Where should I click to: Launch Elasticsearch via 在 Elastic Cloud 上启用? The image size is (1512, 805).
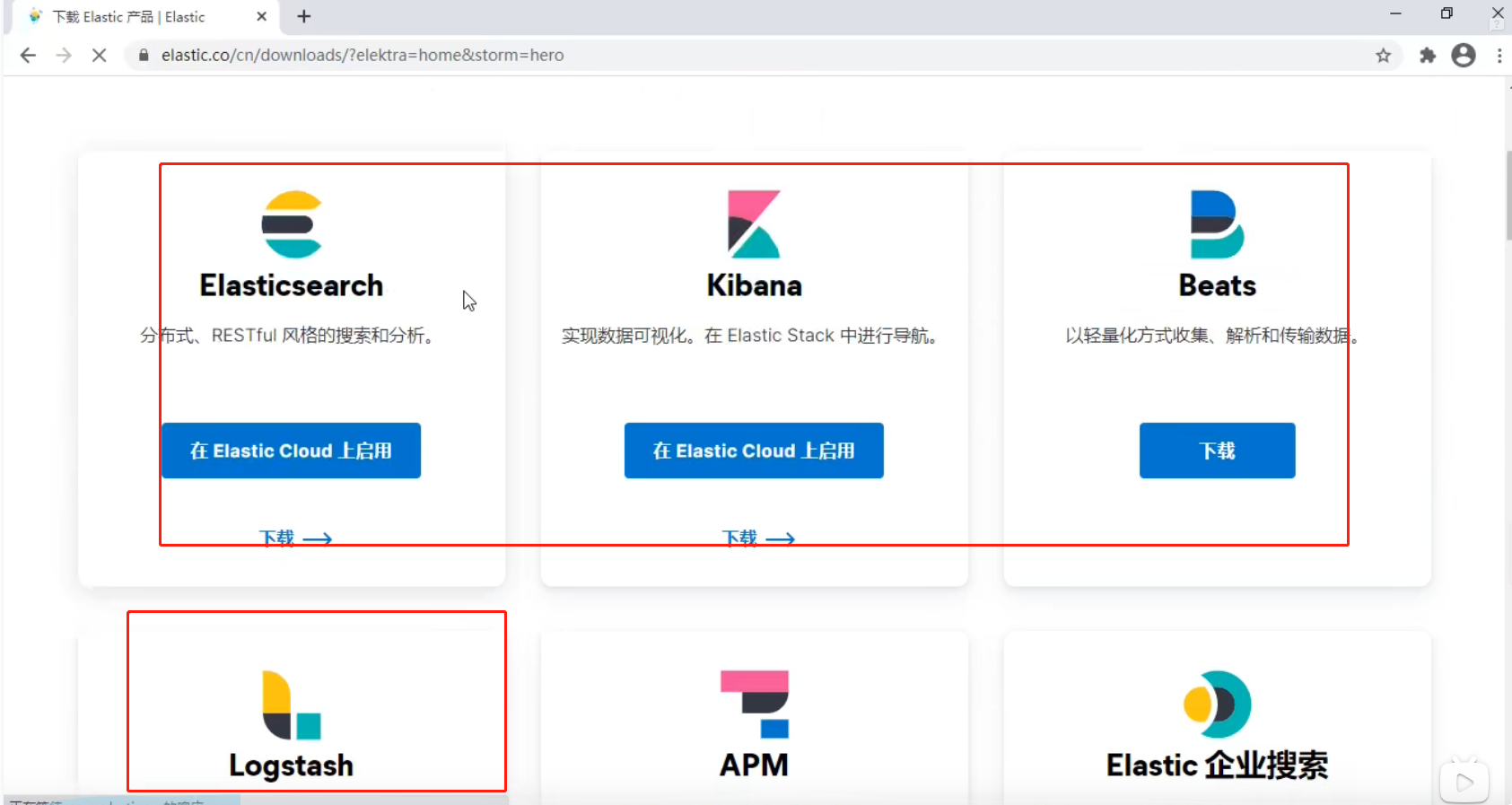(291, 451)
